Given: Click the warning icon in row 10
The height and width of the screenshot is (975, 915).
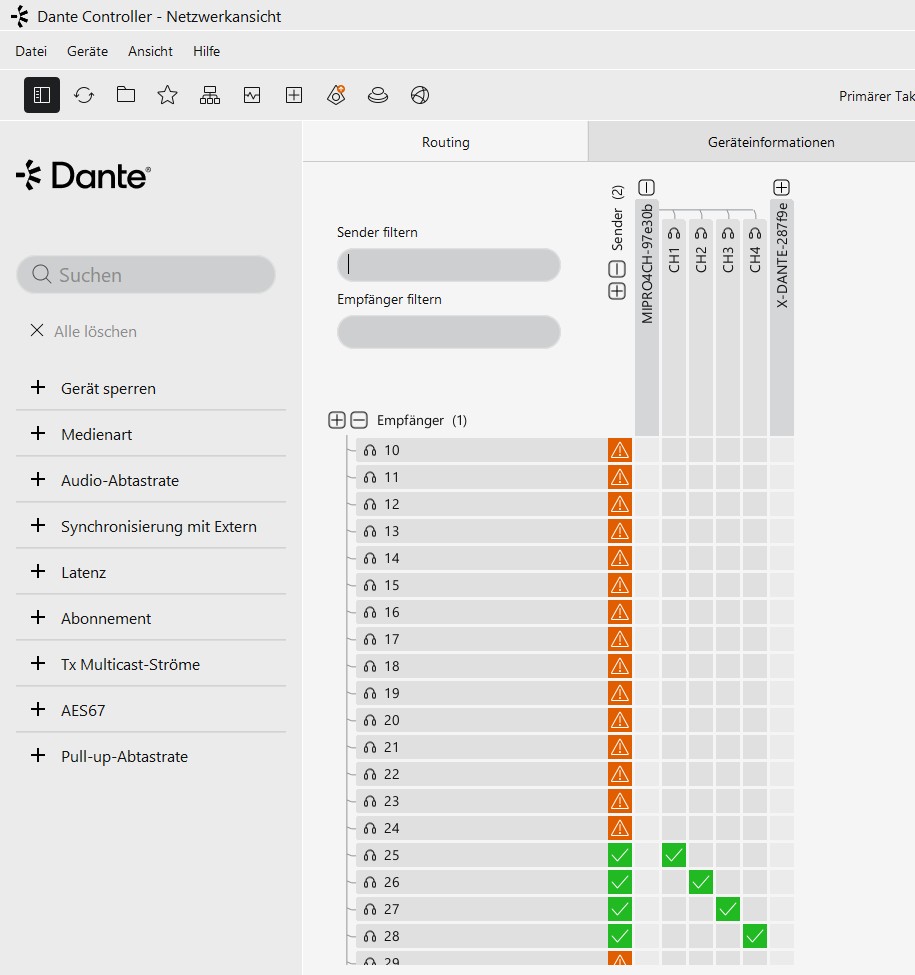Looking at the screenshot, I should click(620, 450).
